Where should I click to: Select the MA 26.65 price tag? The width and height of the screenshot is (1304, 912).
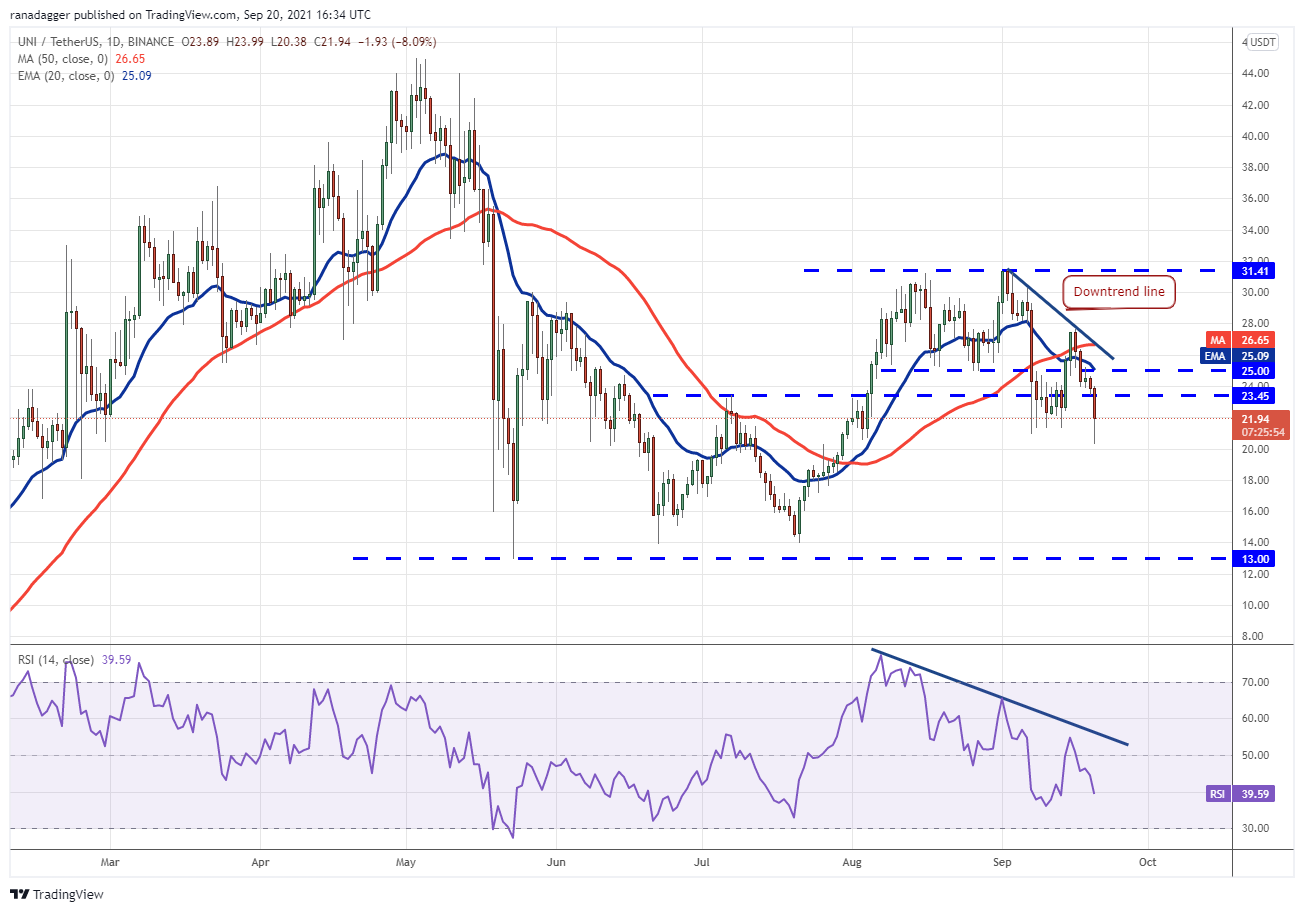[1252, 340]
